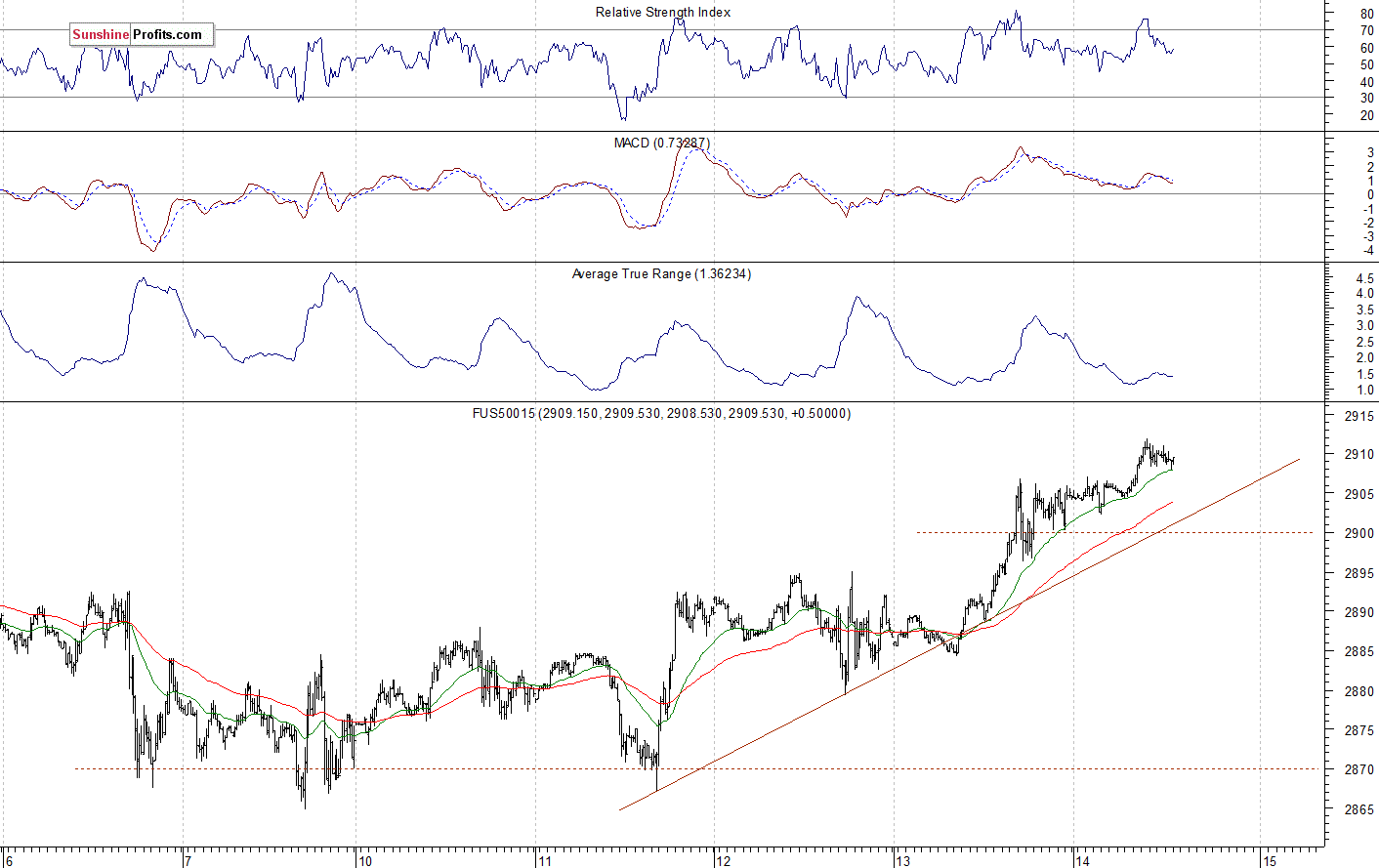
Task: Click the date label 13 on time axis
Action: point(903,861)
